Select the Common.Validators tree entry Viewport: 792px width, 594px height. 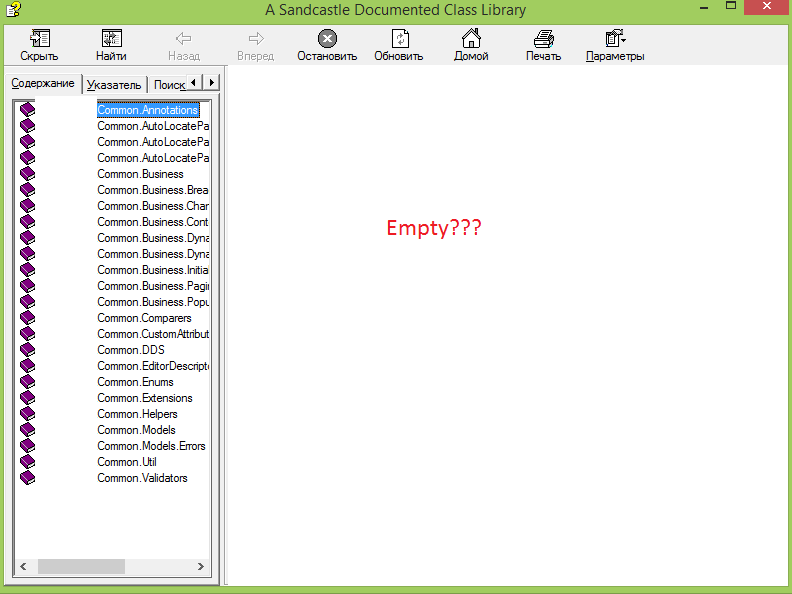pos(142,478)
